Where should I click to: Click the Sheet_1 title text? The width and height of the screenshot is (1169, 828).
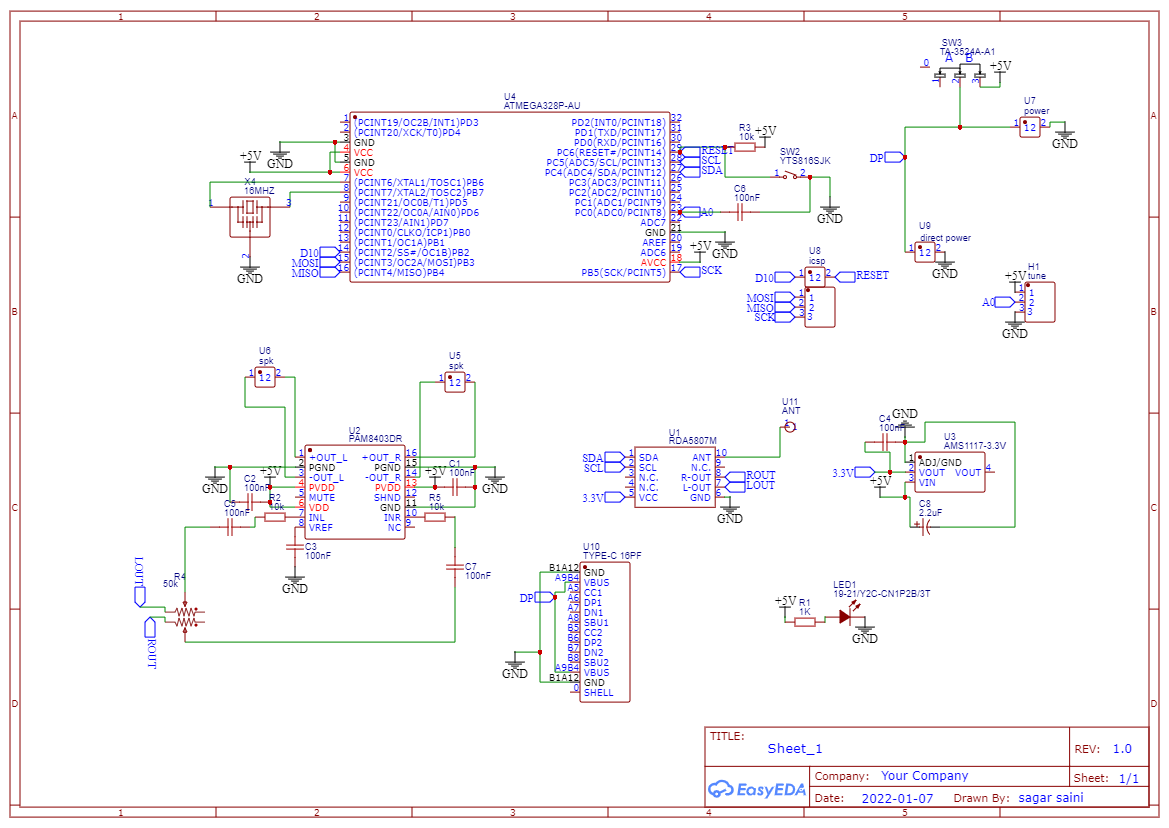794,748
